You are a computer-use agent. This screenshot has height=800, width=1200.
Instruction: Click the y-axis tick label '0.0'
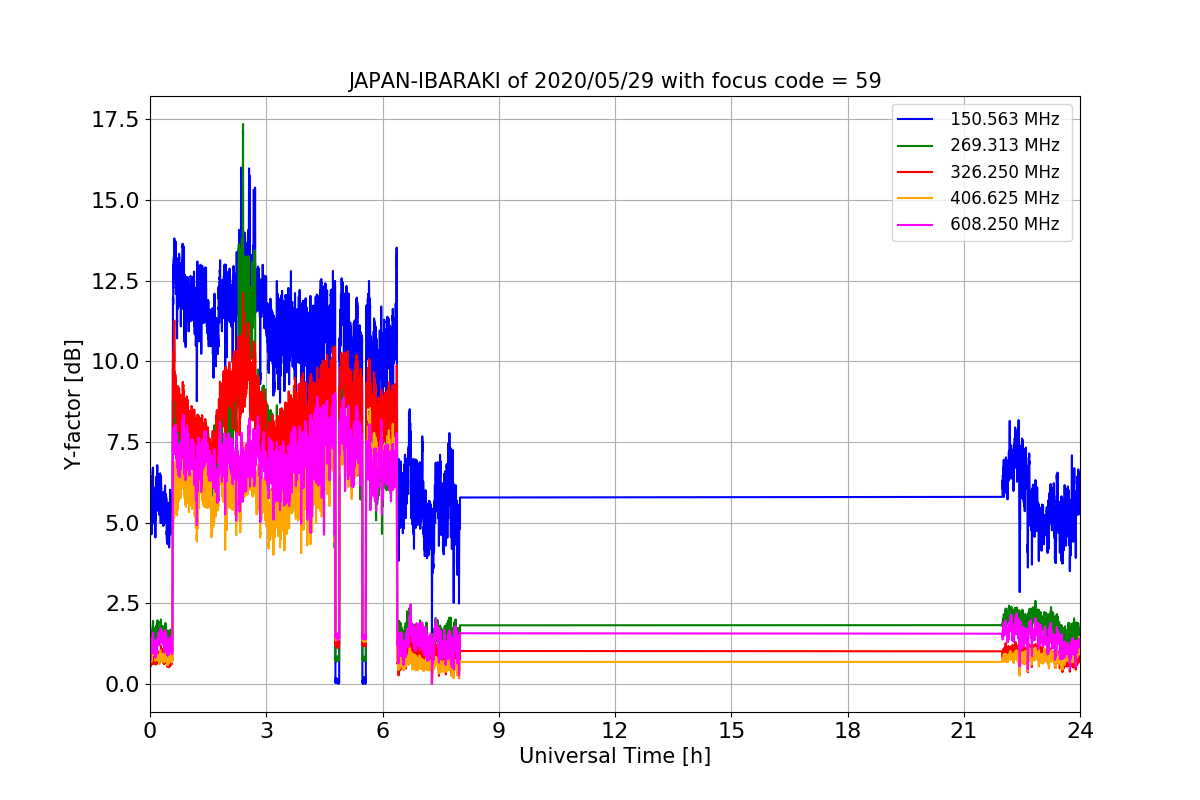point(124,684)
